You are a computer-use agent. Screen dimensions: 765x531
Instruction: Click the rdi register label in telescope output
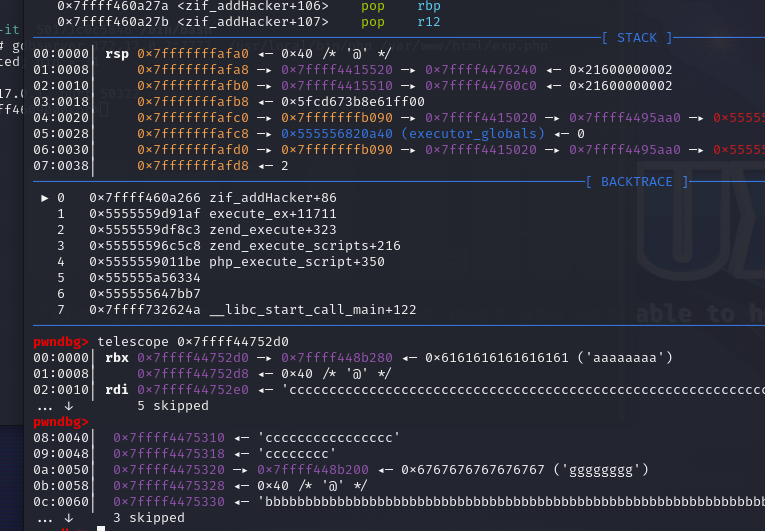116,390
